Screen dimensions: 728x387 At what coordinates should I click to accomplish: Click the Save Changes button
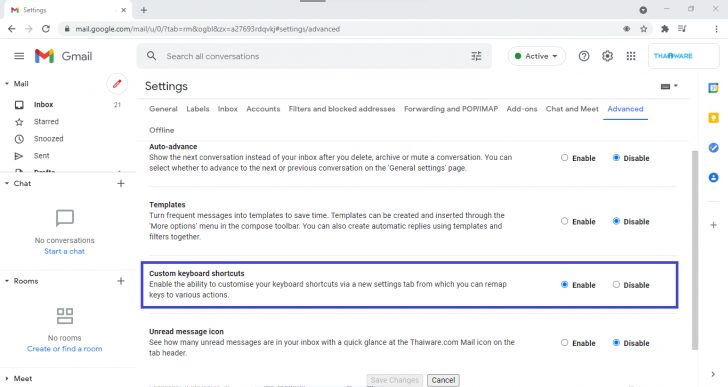[x=395, y=380]
